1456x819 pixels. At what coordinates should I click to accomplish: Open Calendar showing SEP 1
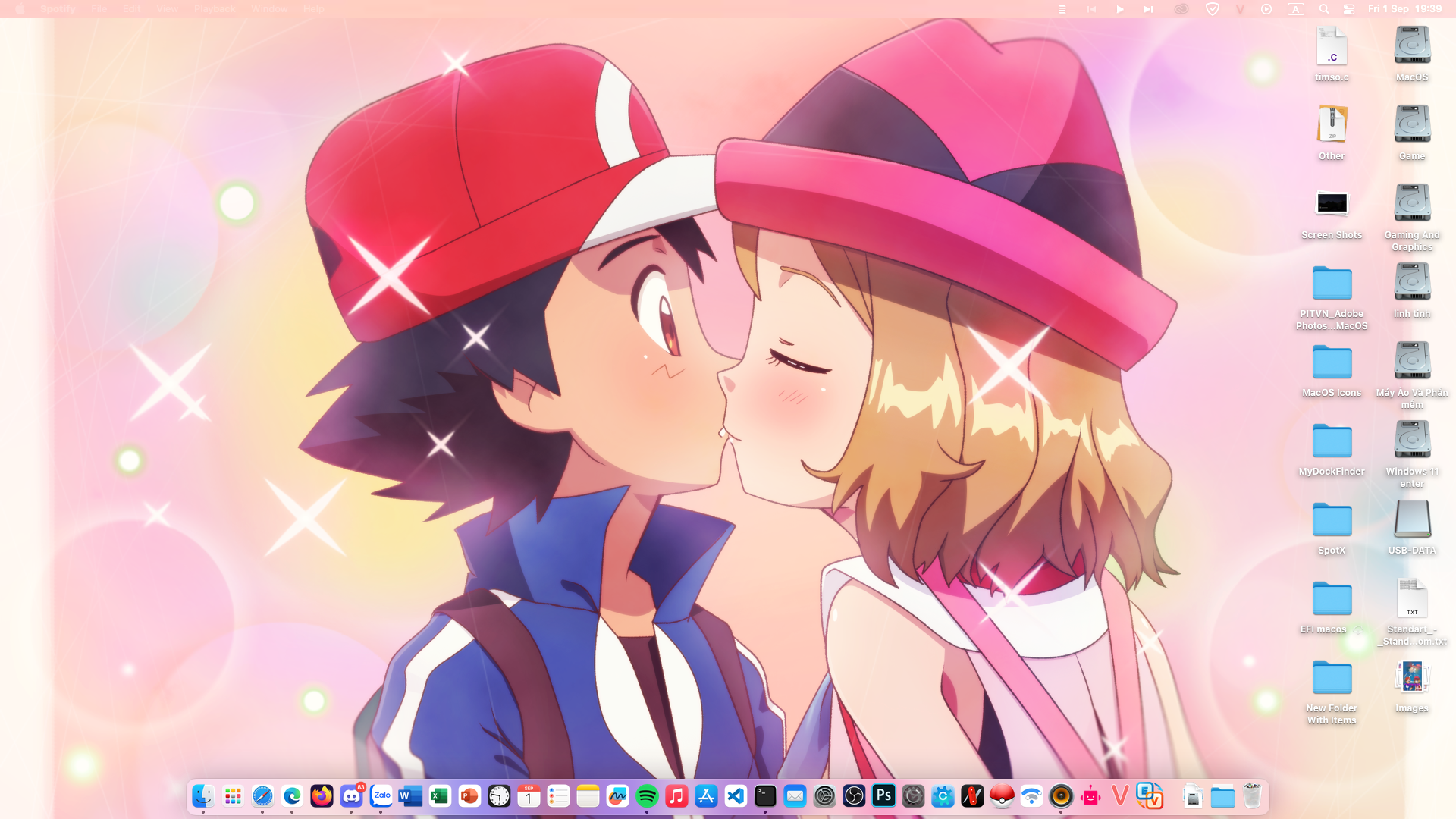pyautogui.click(x=529, y=796)
